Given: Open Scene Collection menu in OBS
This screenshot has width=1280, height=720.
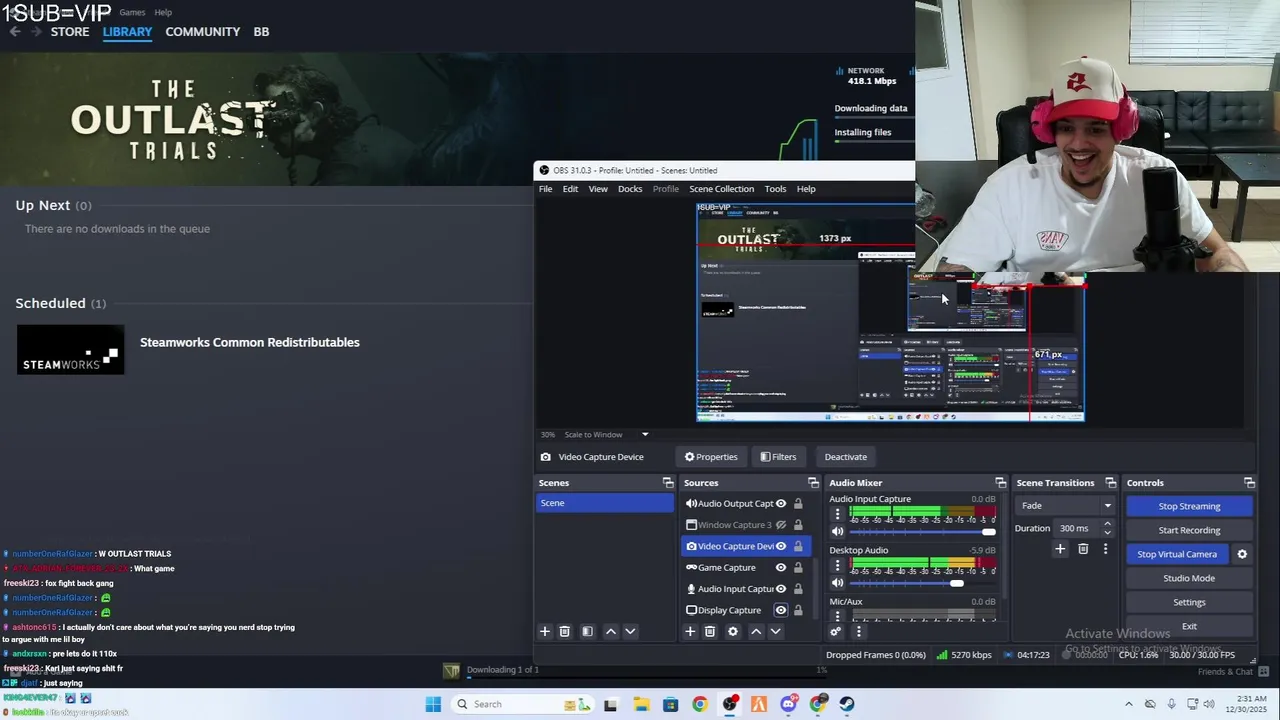Looking at the screenshot, I should [721, 189].
